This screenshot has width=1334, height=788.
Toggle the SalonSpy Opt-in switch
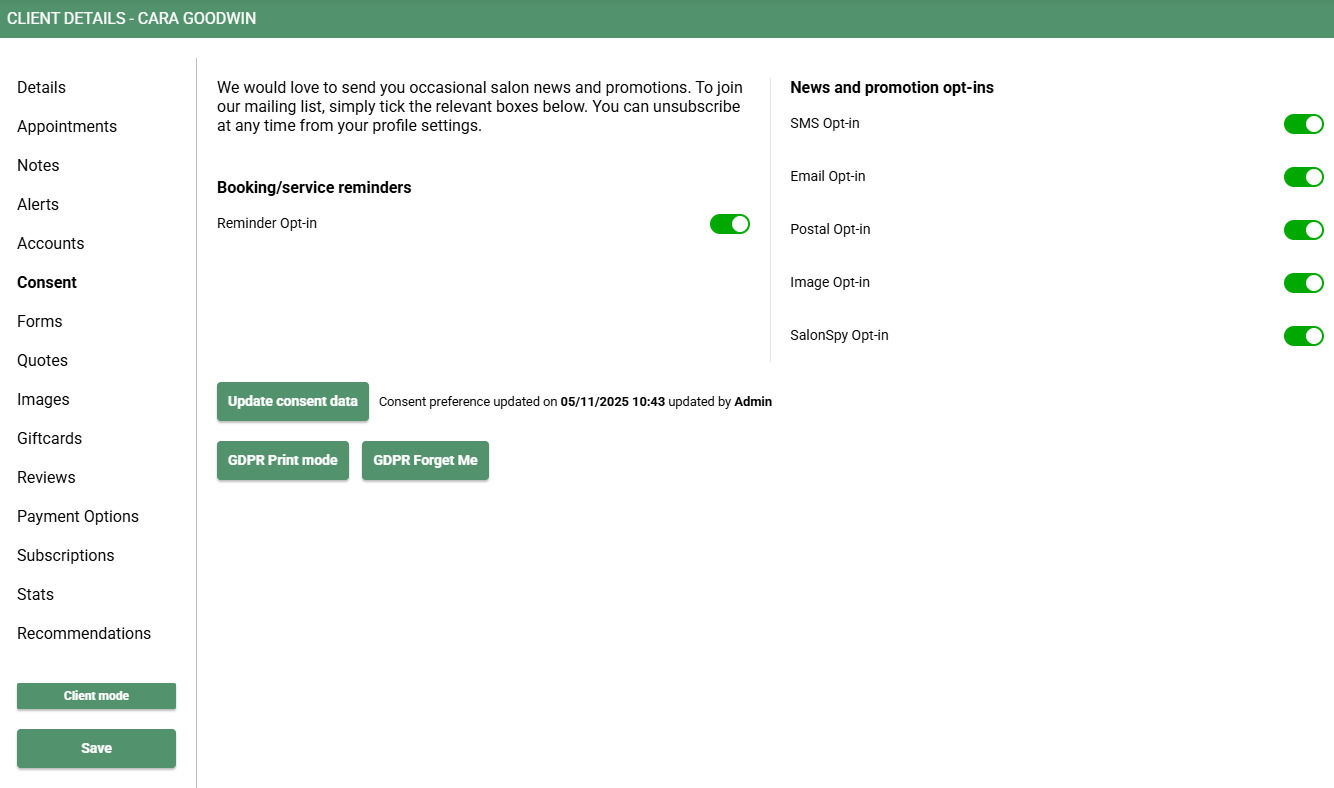[1303, 336]
